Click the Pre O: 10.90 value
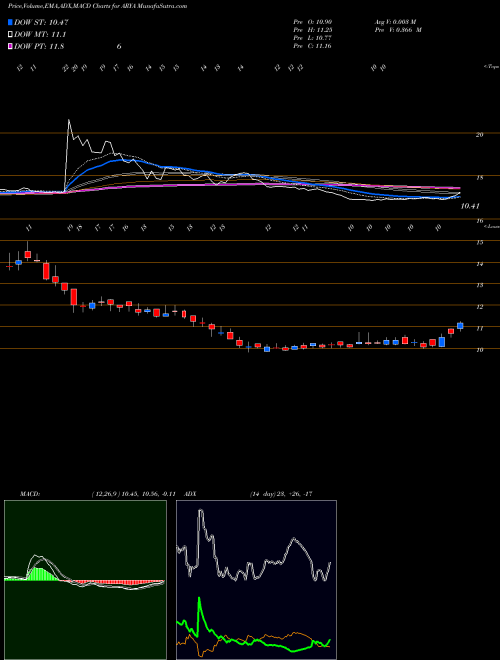The width and height of the screenshot is (500, 660). pos(312,21)
